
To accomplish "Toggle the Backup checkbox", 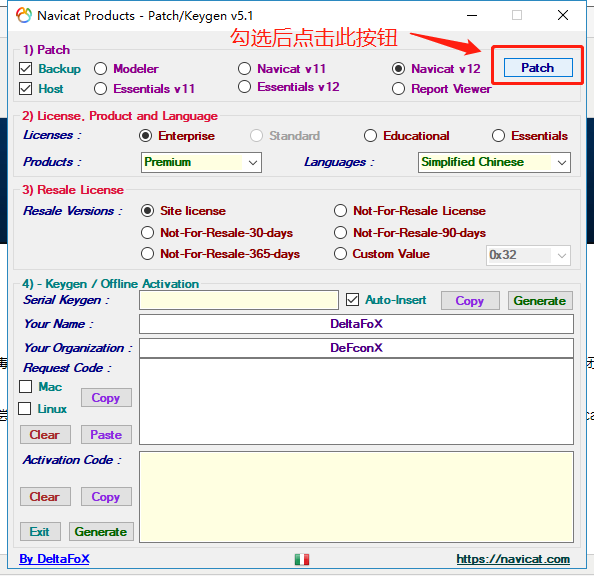I will (25, 69).
